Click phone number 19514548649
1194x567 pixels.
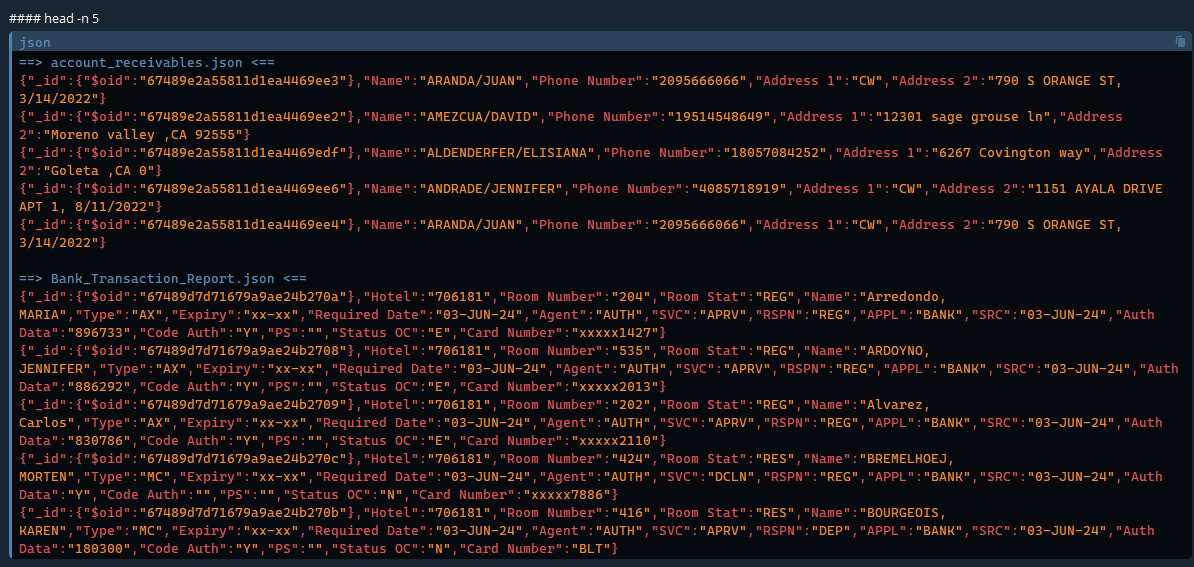click(x=717, y=117)
